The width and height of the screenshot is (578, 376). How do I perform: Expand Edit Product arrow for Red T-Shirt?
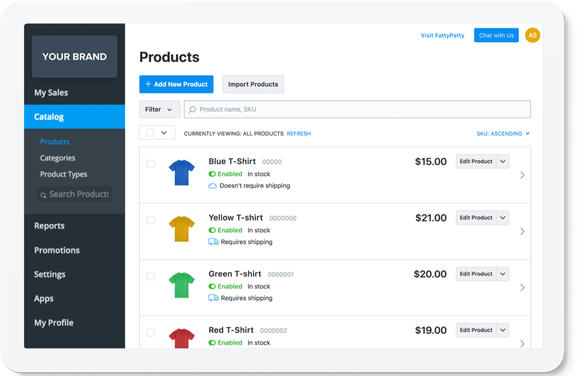point(503,330)
